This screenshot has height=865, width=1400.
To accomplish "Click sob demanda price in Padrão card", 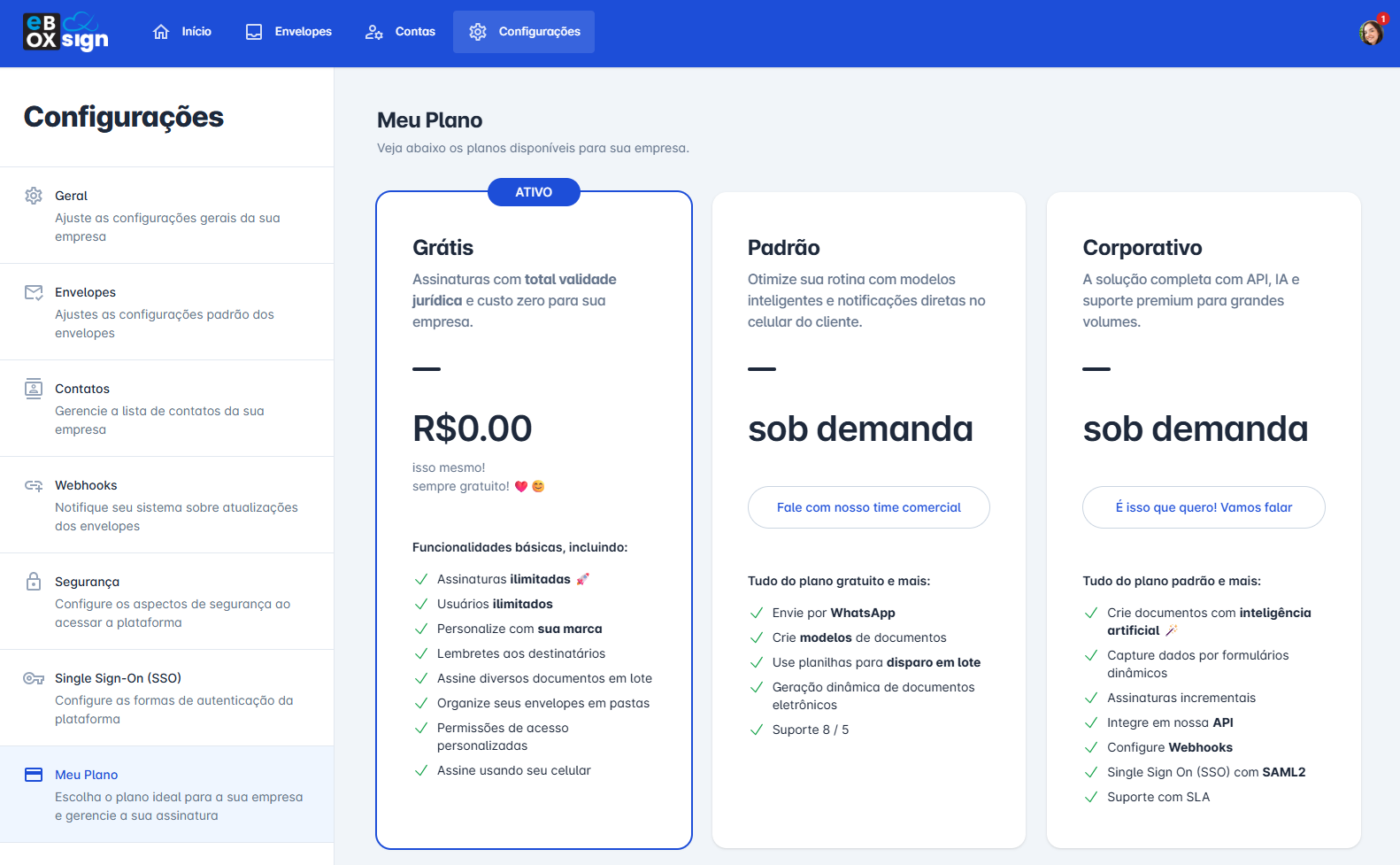I will pos(860,429).
